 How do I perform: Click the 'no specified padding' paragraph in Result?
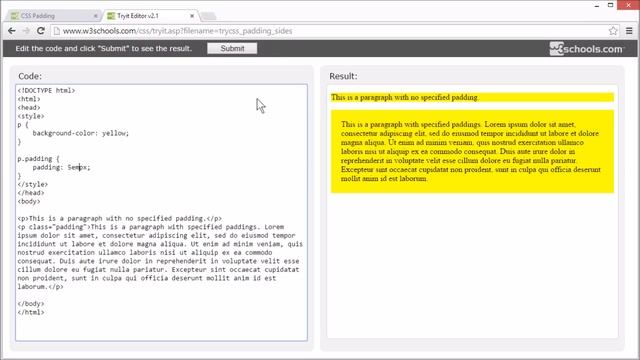click(x=472, y=97)
